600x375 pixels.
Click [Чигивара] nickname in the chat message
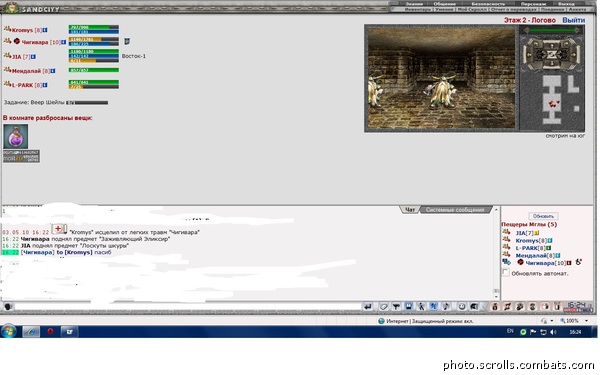(37, 253)
